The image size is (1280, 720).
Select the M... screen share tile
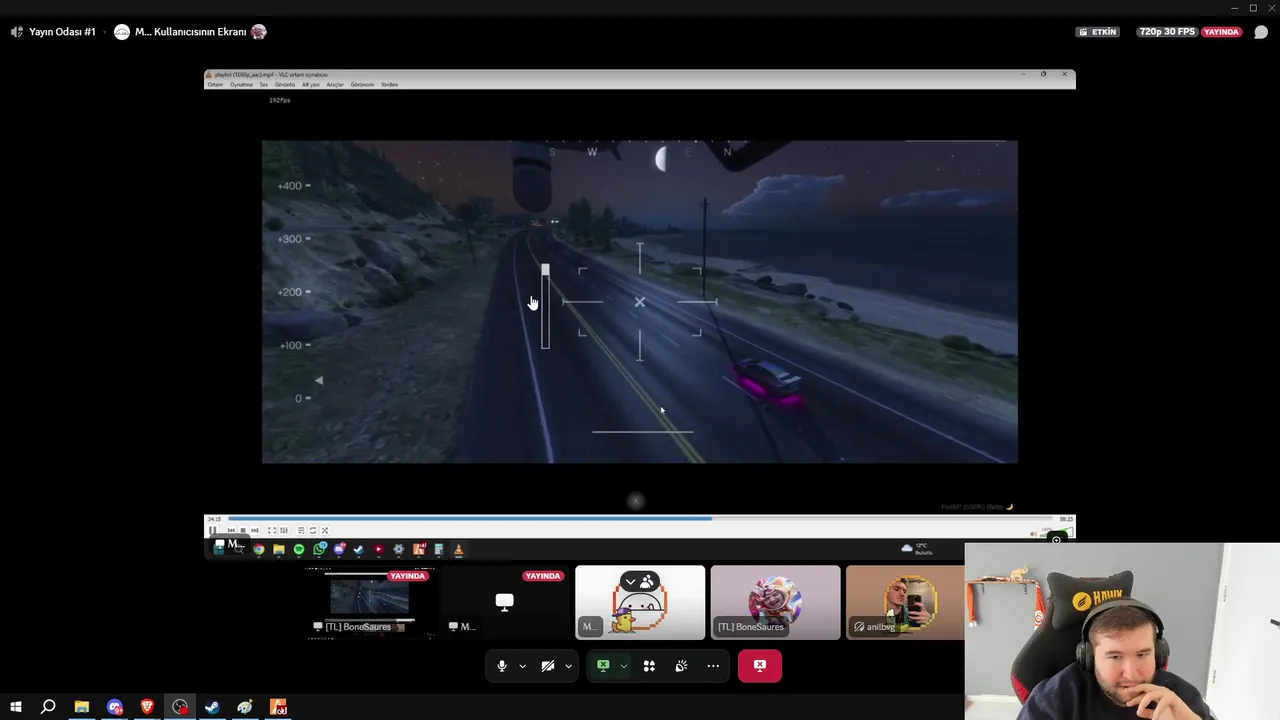point(505,602)
